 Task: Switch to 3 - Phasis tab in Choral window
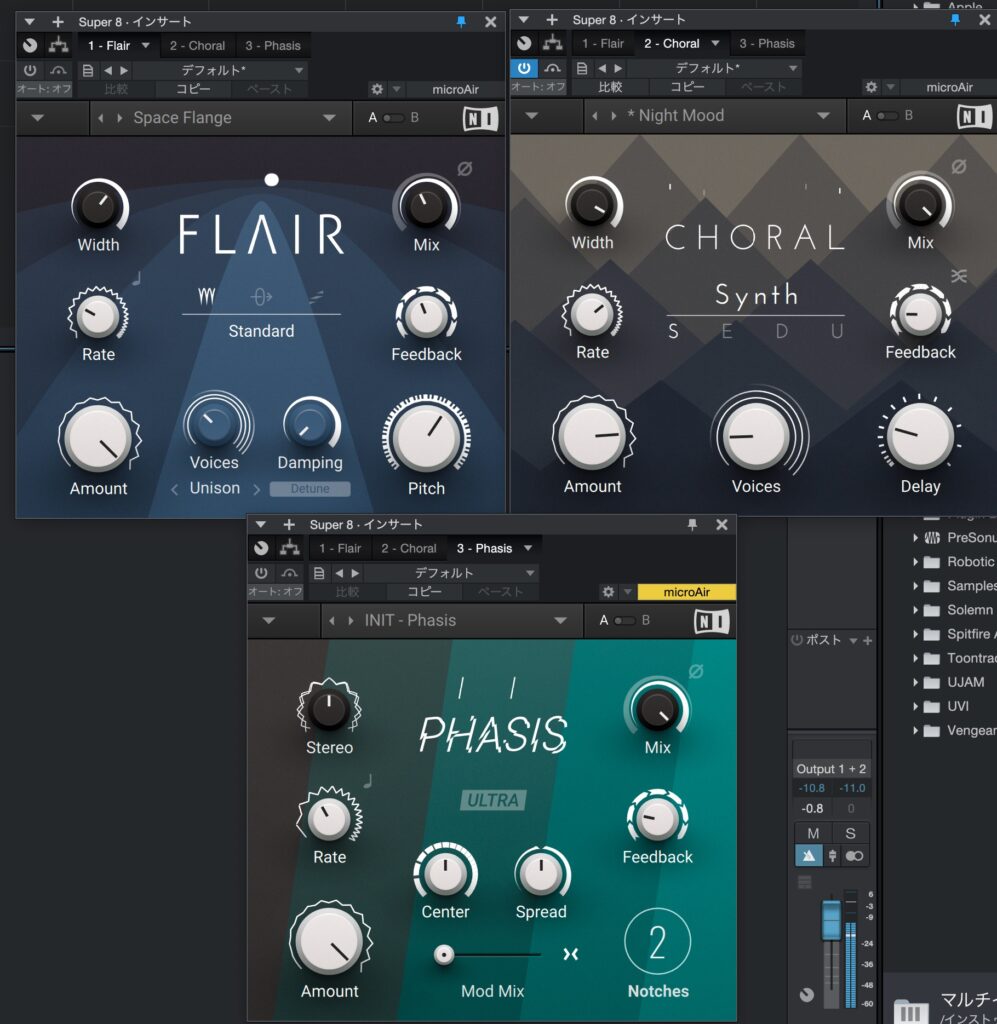(767, 44)
